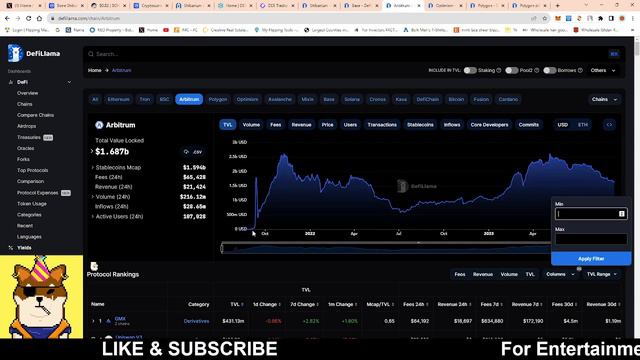The width and height of the screenshot is (640, 360).
Task: Select the TVL chart metric
Action: coord(228,125)
